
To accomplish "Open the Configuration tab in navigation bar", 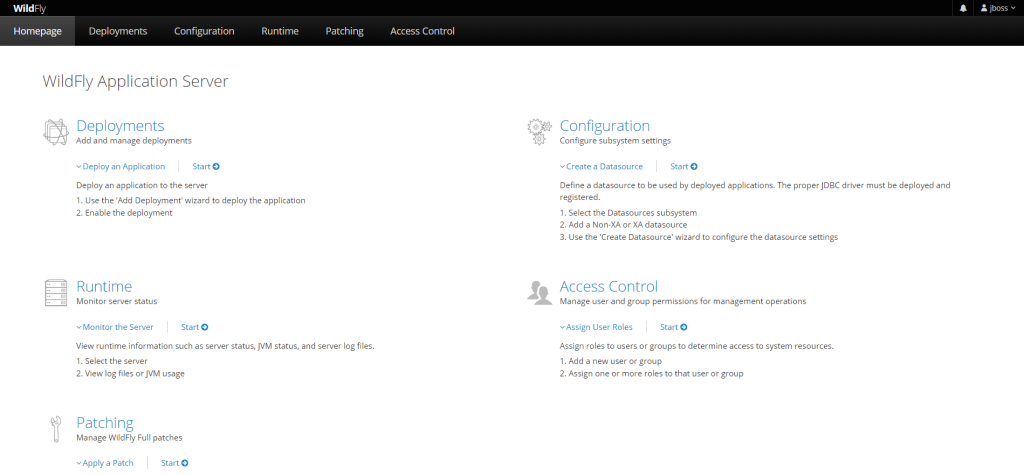I will tap(204, 31).
